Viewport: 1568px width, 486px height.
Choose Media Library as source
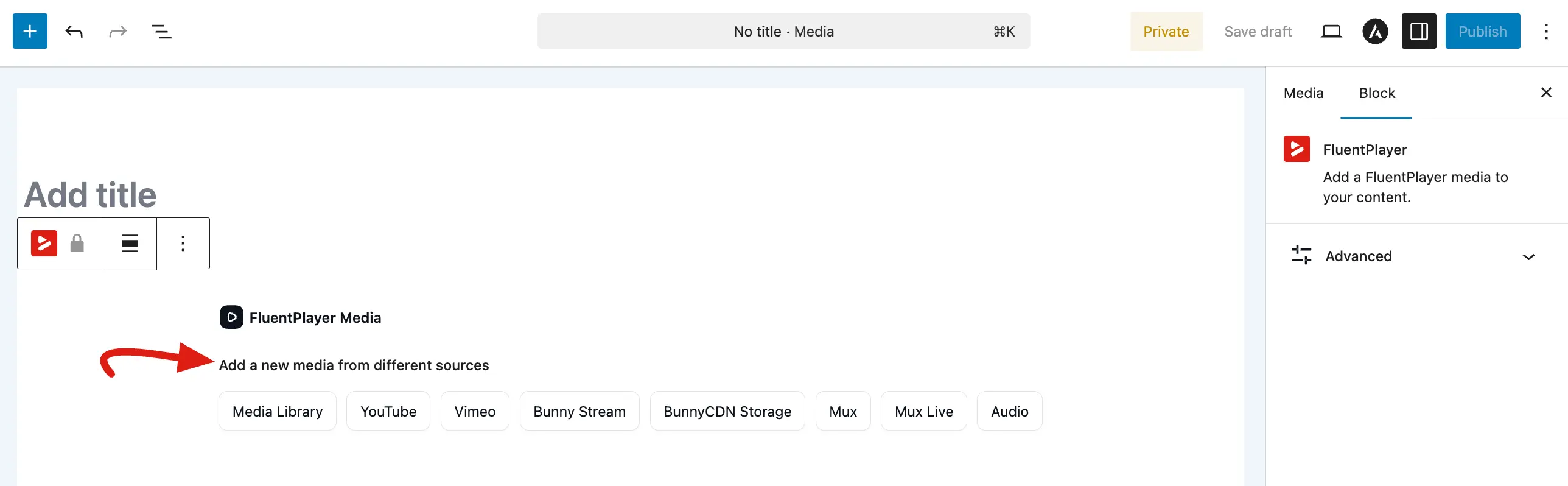[278, 412]
